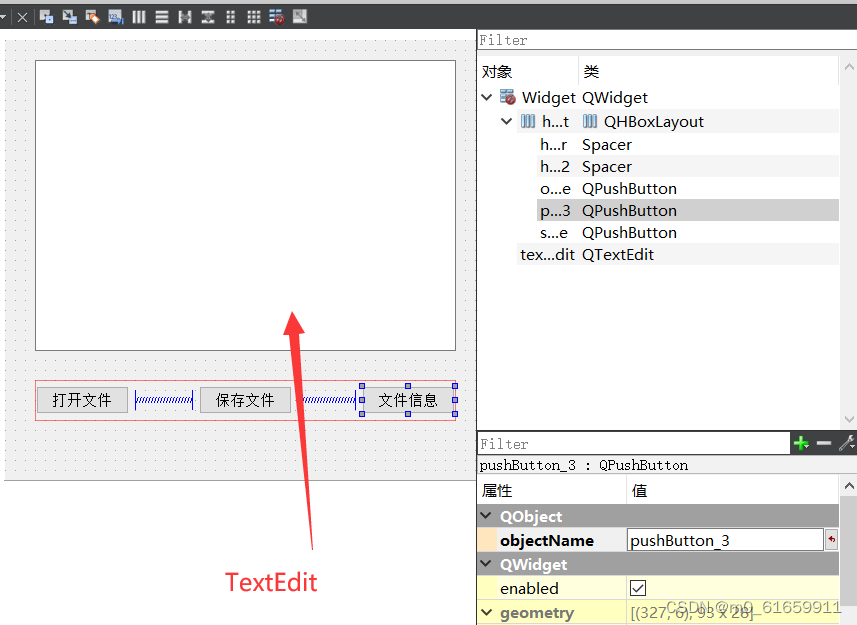
Task: Collapse the QObject property section
Action: (x=486, y=516)
